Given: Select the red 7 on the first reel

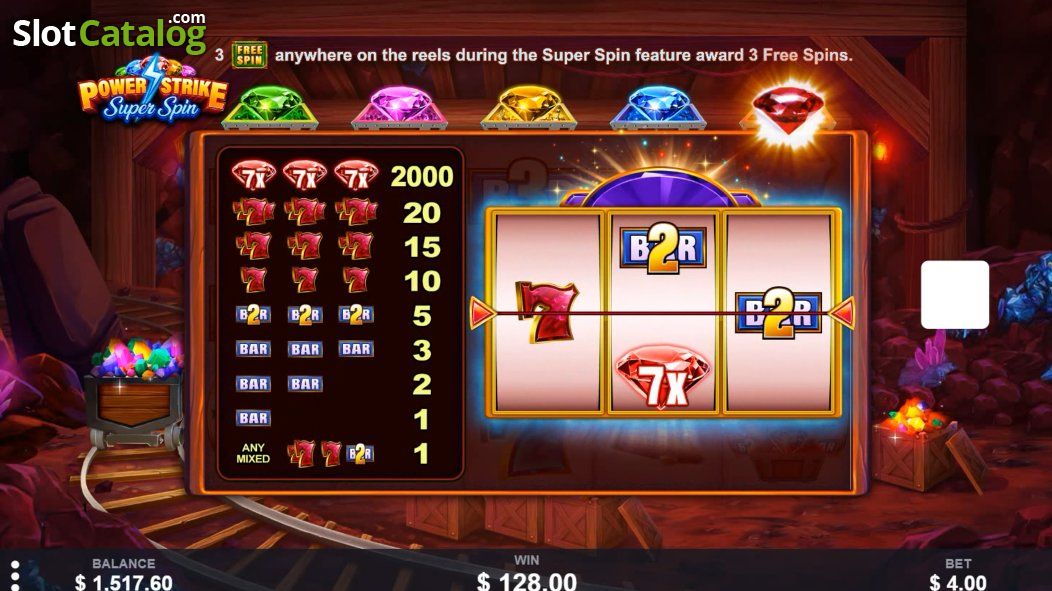Looking at the screenshot, I should pyautogui.click(x=545, y=312).
